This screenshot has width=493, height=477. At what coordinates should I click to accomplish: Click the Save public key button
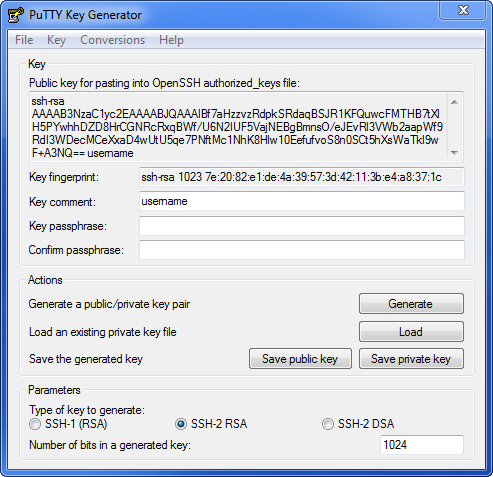click(300, 359)
